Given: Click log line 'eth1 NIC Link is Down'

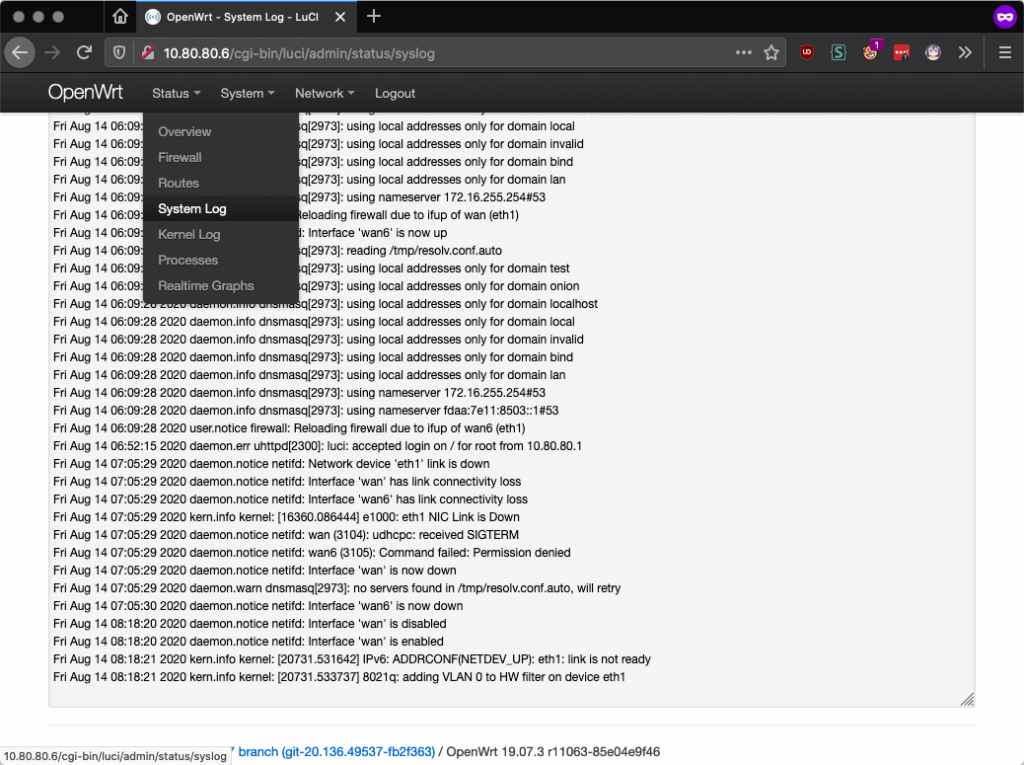Looking at the screenshot, I should point(286,517).
